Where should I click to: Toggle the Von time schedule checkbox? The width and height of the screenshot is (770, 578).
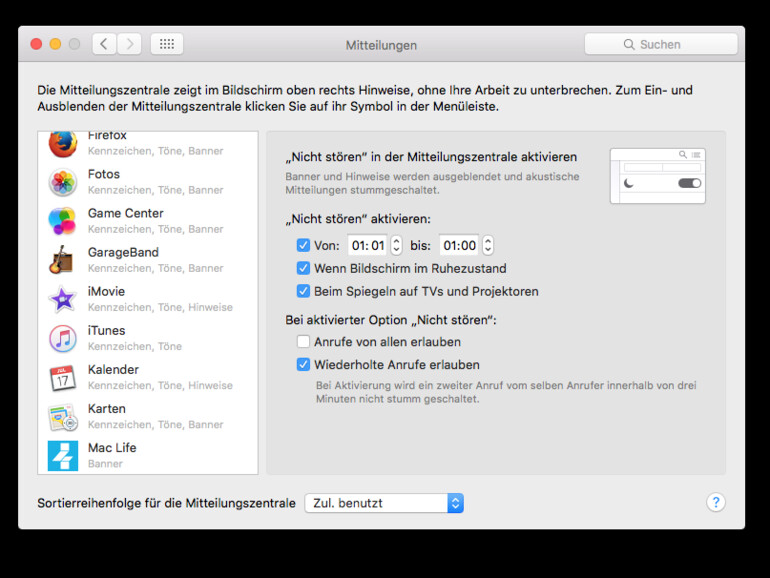303,245
